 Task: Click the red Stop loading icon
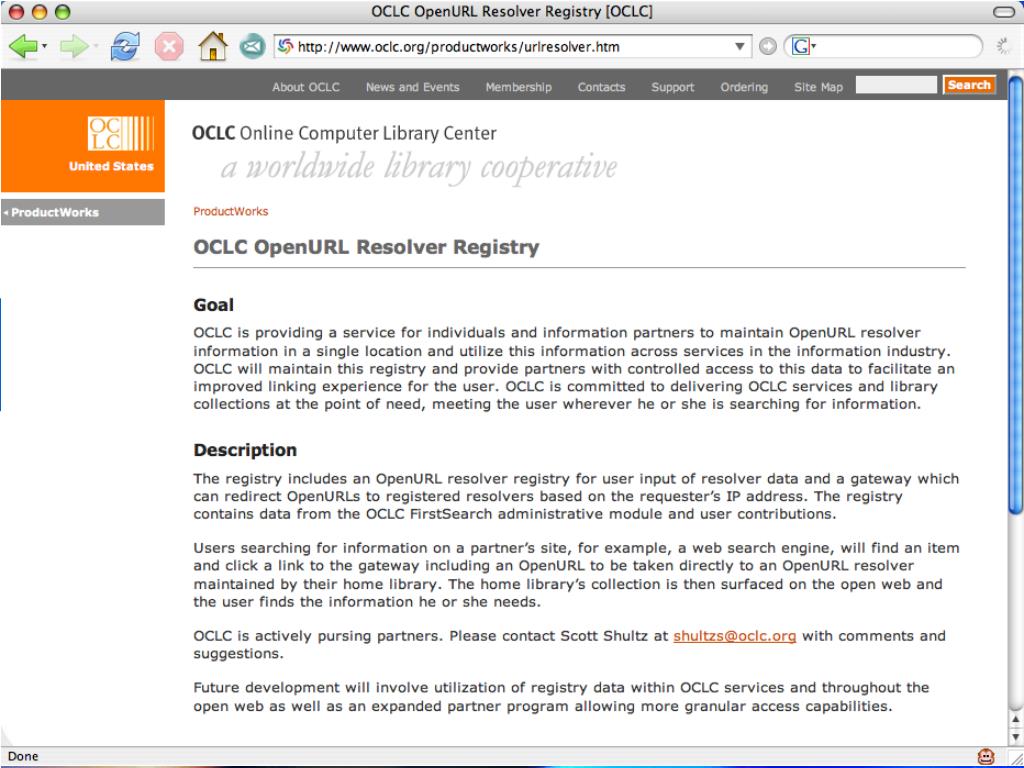pos(169,47)
